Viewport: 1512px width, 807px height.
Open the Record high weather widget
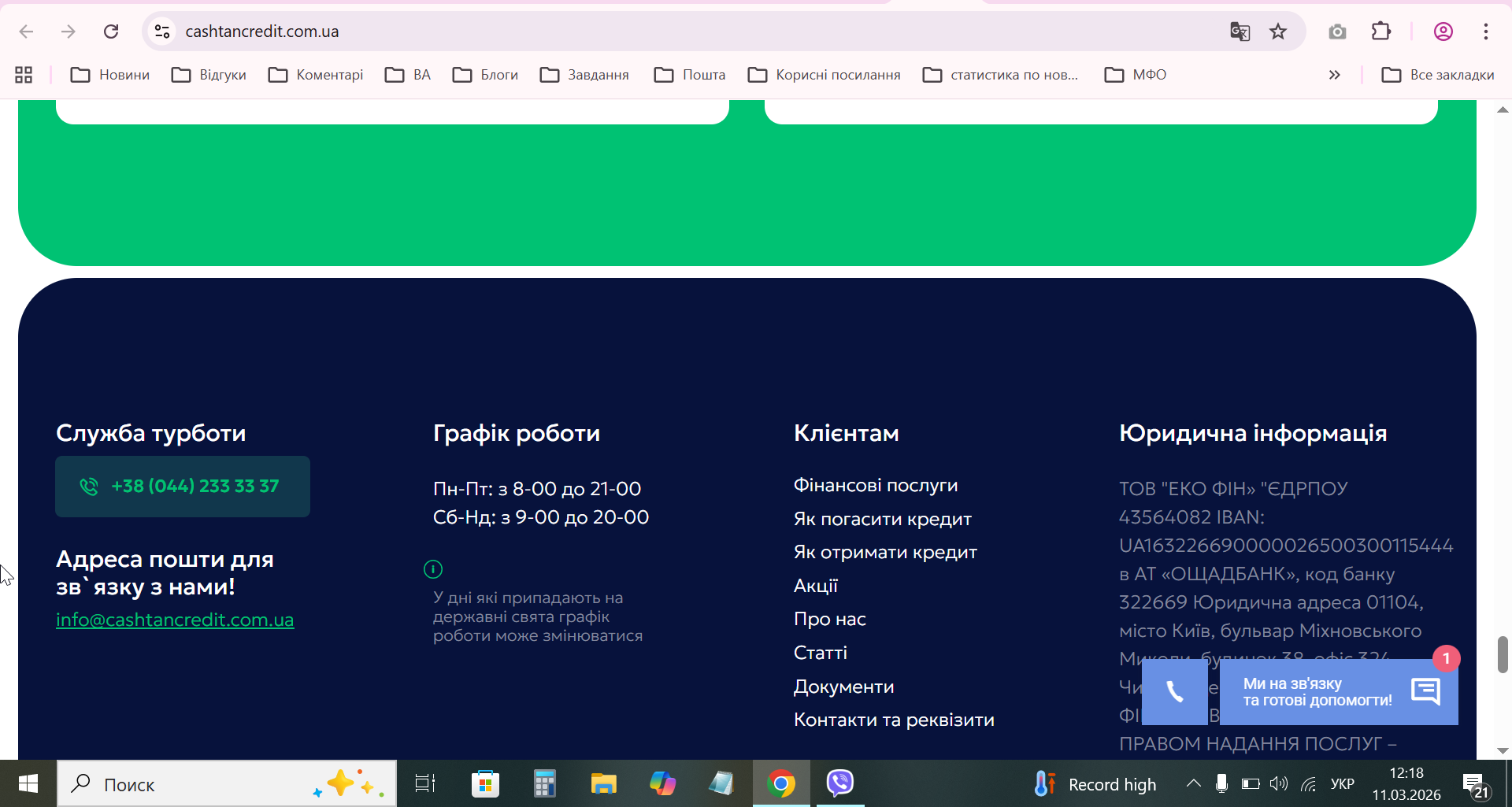point(1095,784)
